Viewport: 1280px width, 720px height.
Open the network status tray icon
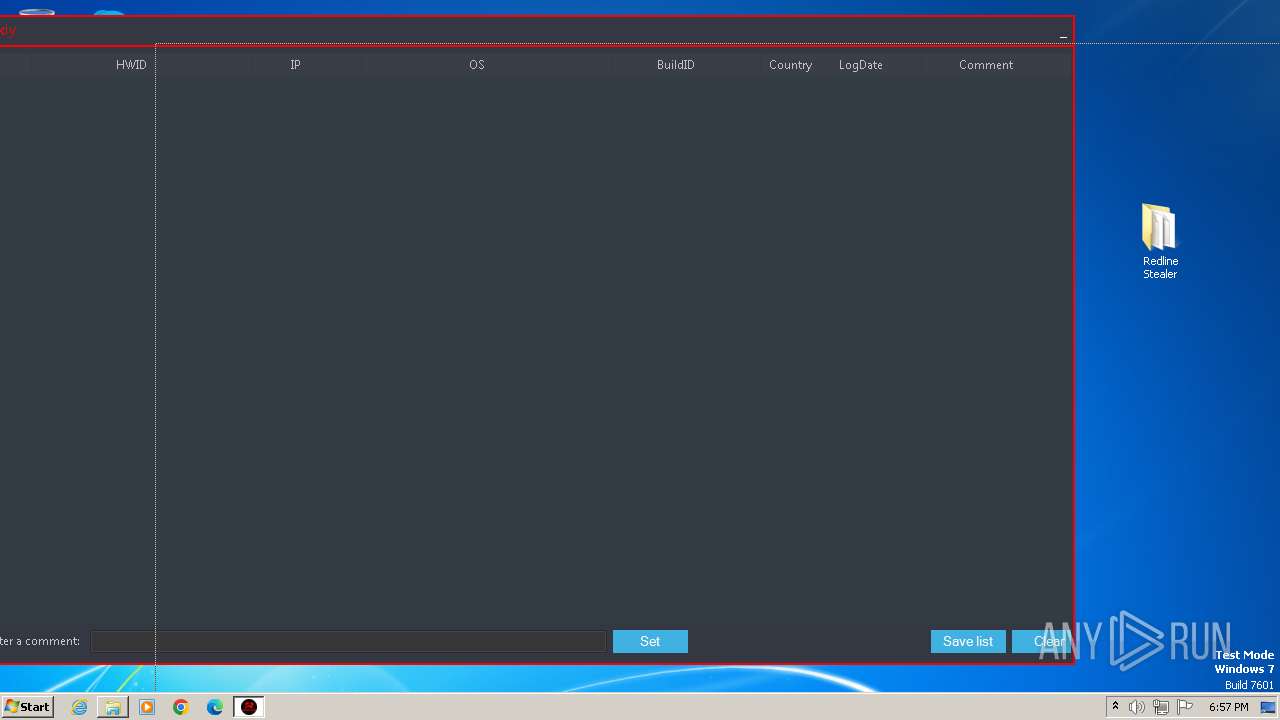point(1161,707)
